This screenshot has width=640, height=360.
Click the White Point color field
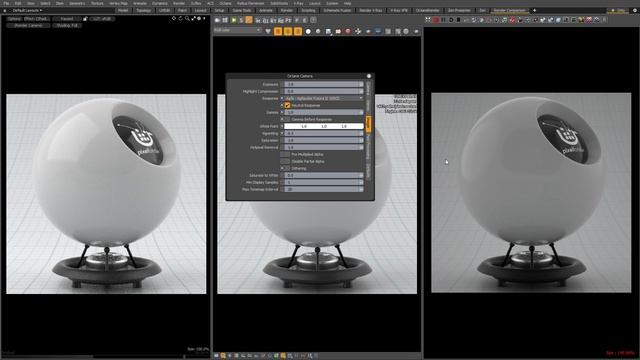coord(324,126)
